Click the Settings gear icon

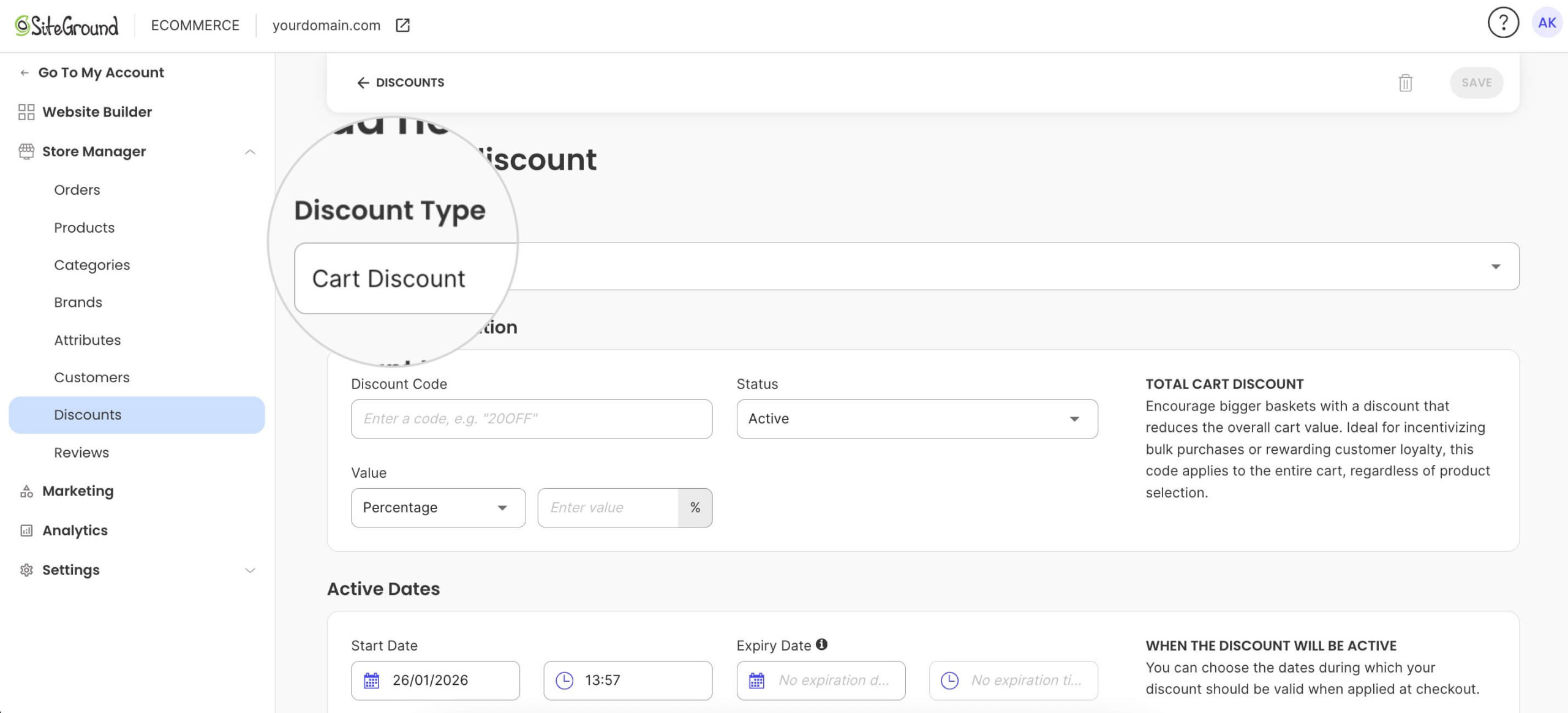point(26,570)
